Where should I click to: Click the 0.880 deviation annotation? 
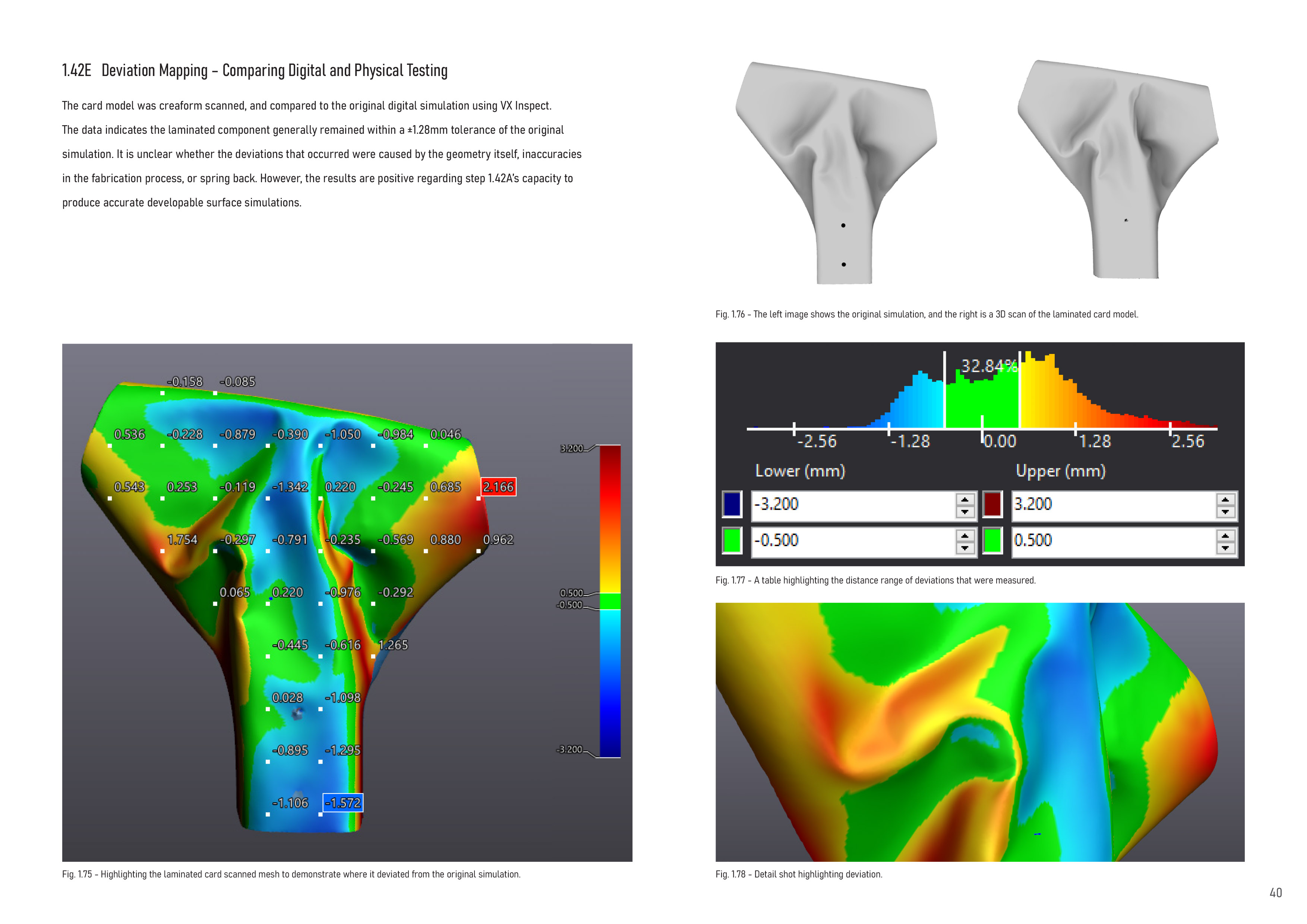tap(446, 539)
